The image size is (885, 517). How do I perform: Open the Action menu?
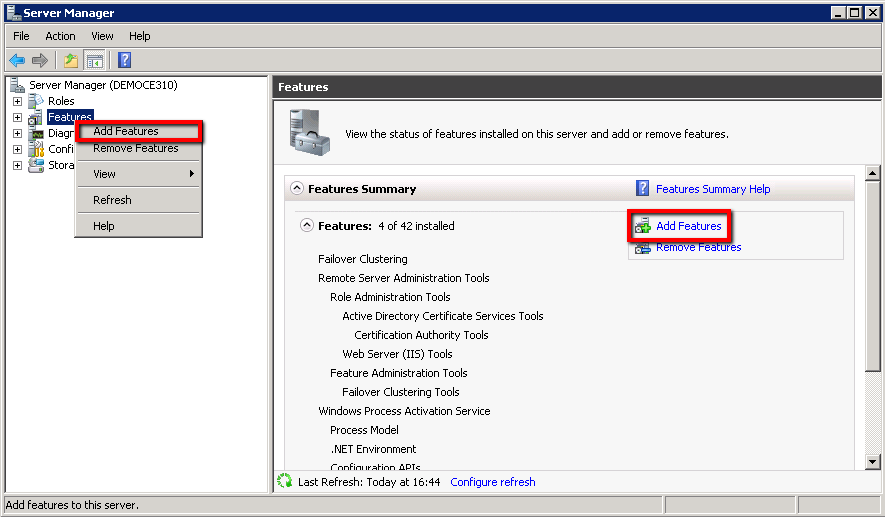60,36
